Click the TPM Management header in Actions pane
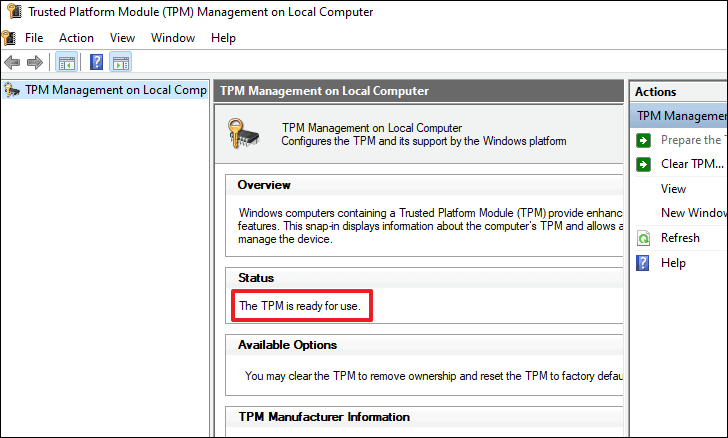This screenshot has width=728, height=438. (x=679, y=116)
